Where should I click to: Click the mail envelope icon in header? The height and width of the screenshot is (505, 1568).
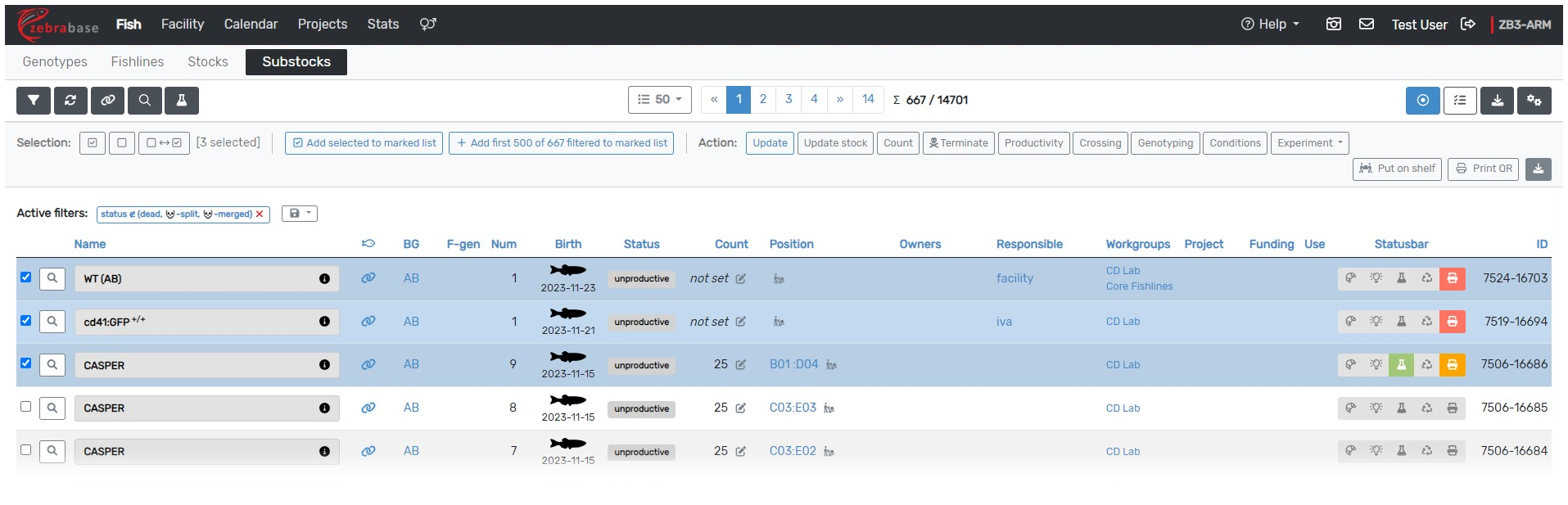pyautogui.click(x=1367, y=25)
